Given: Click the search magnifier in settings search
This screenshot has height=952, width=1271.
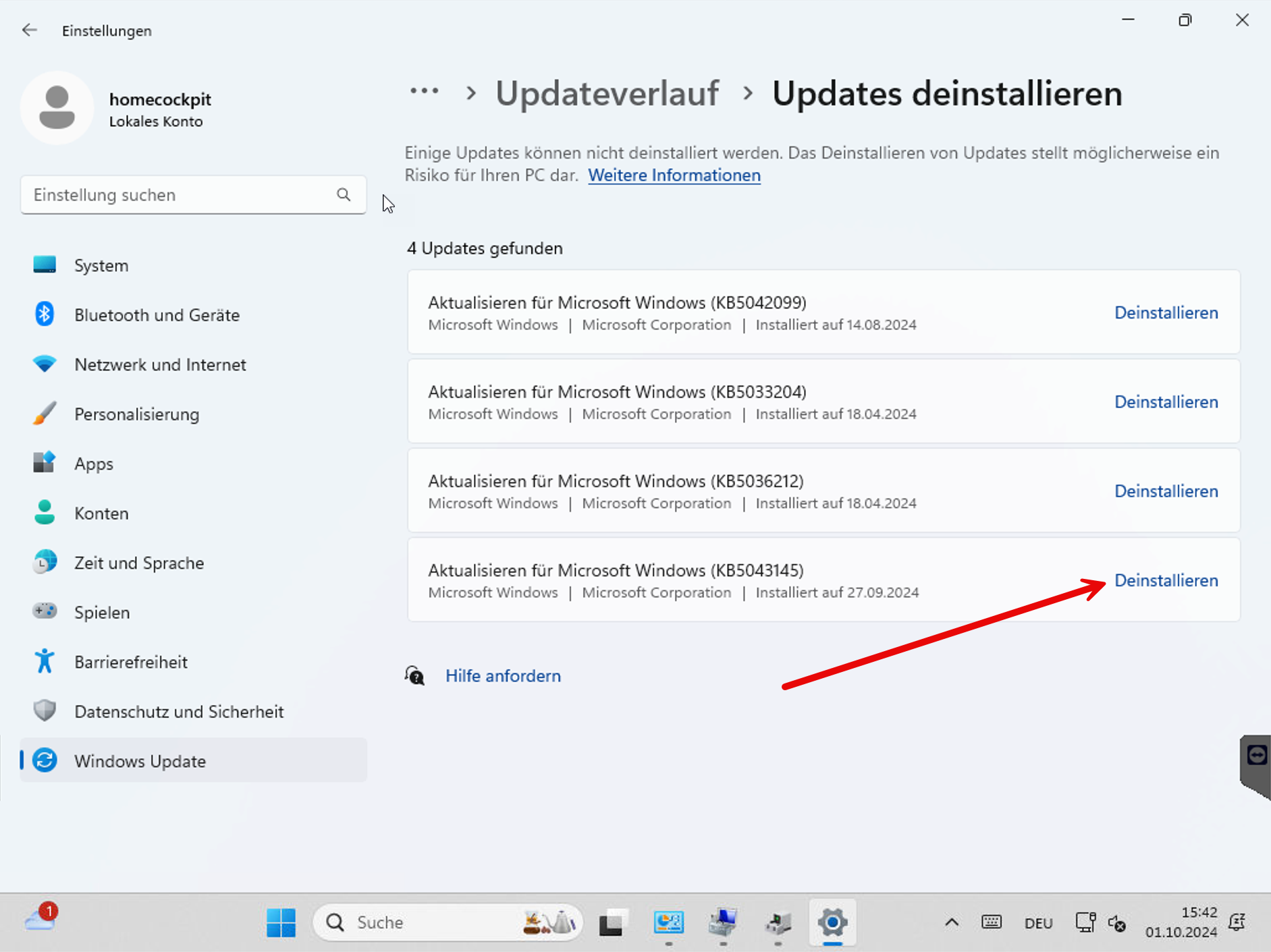Looking at the screenshot, I should (344, 195).
